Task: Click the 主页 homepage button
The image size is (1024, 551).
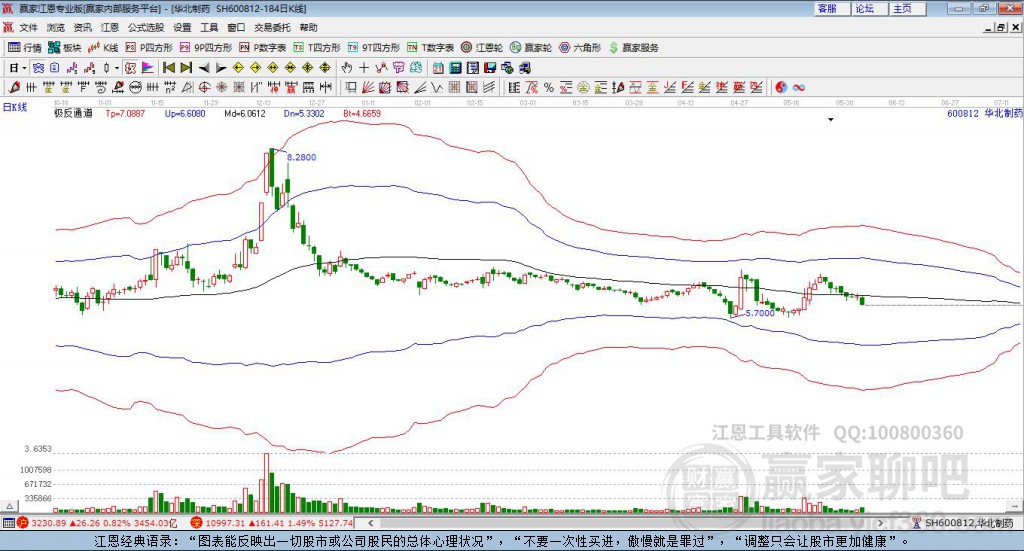Action: click(x=907, y=8)
